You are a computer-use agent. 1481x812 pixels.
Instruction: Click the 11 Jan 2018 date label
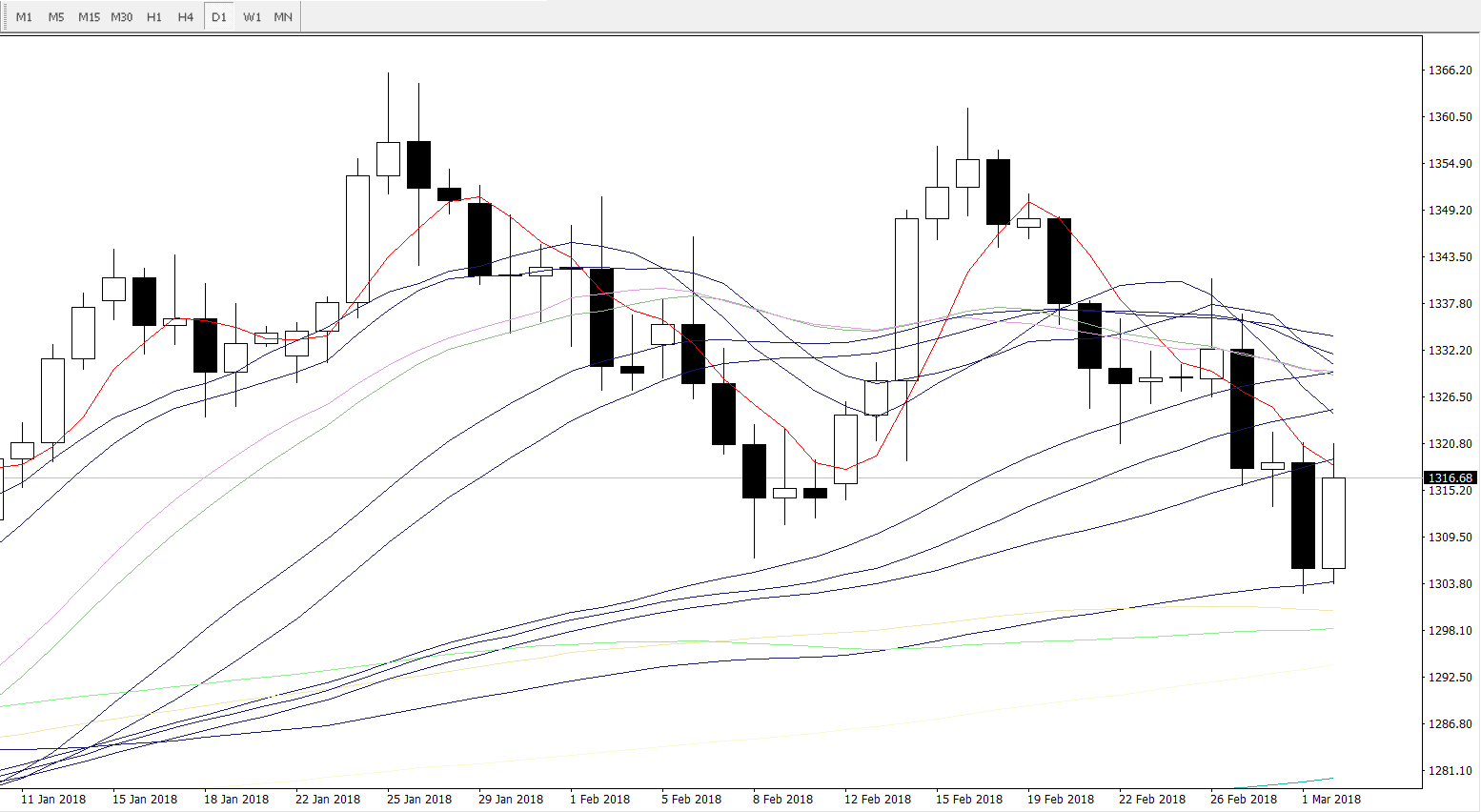(x=53, y=800)
